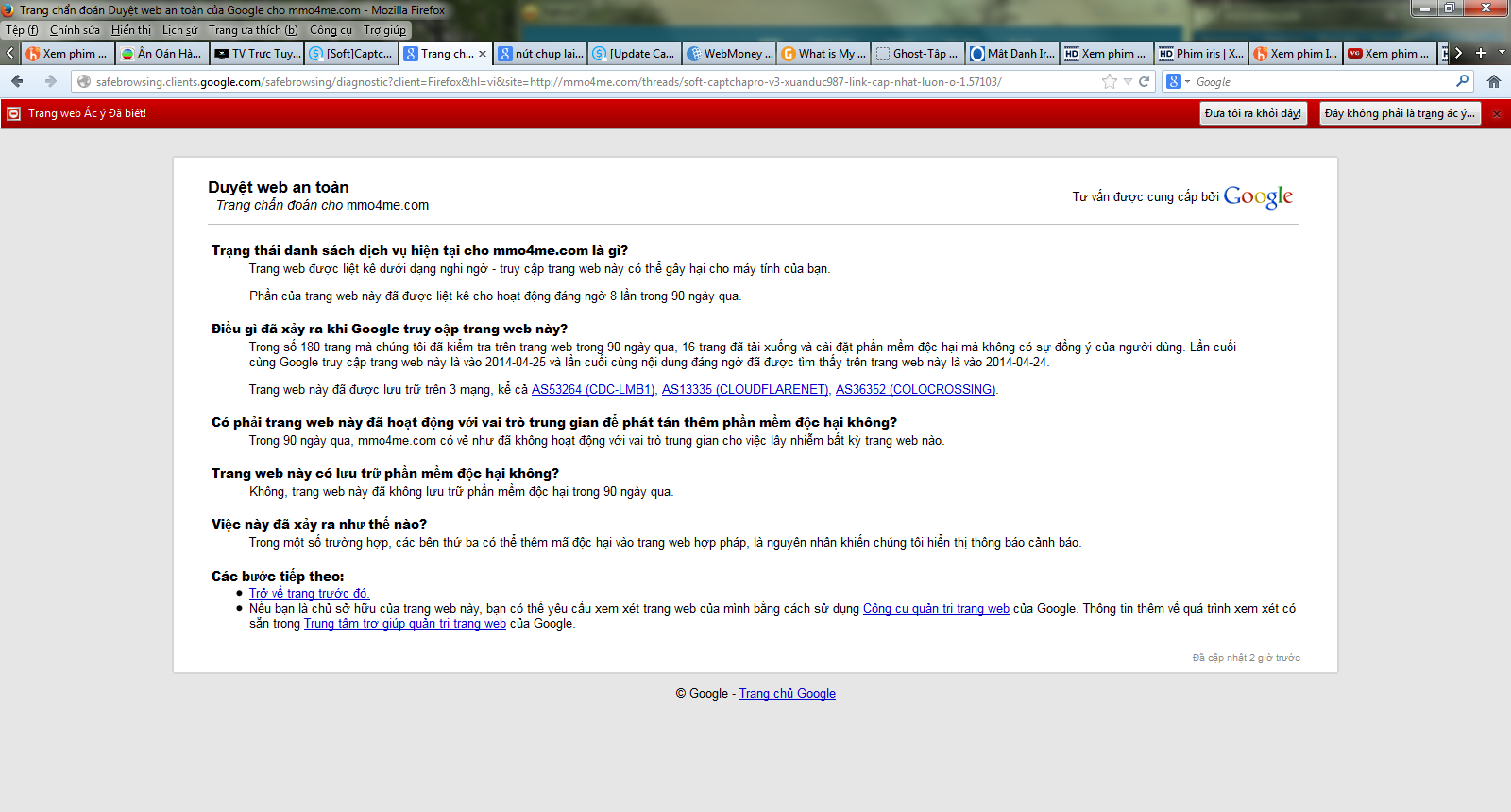
Task: Go back to the previous page
Action: [x=17, y=81]
